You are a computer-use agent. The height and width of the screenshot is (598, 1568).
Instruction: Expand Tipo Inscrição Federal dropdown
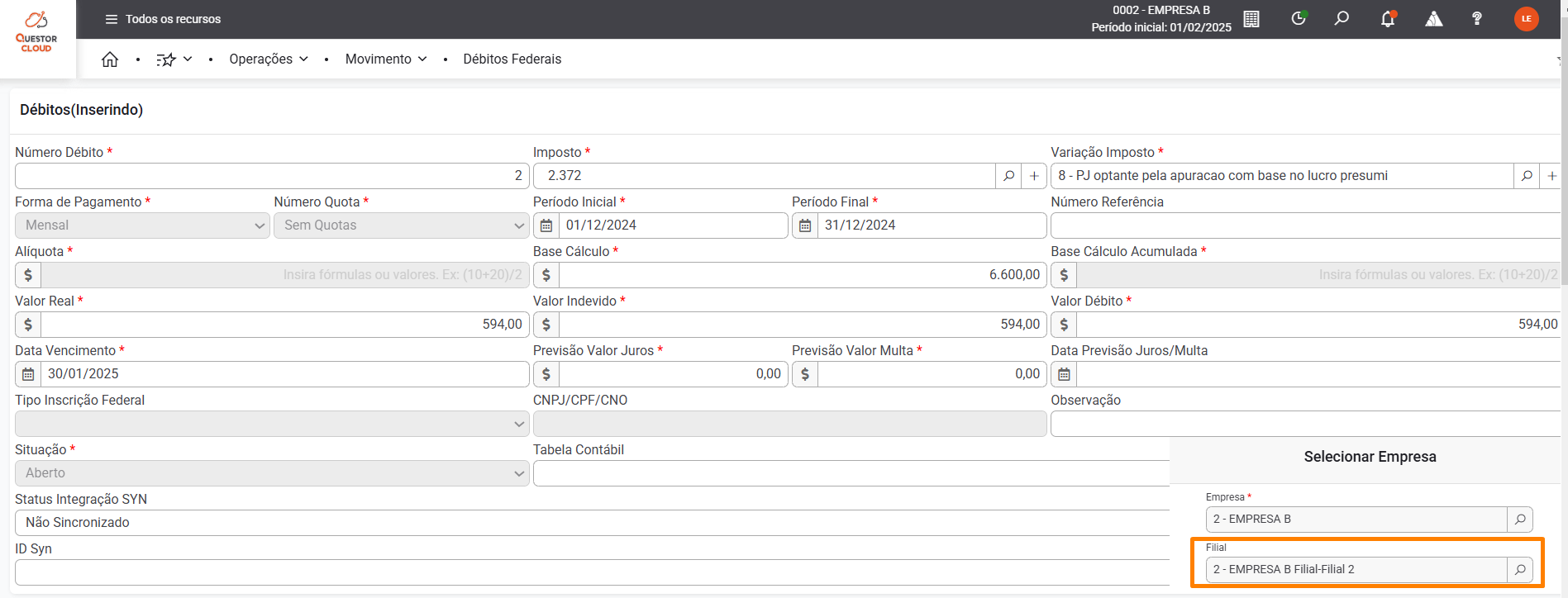click(x=271, y=424)
